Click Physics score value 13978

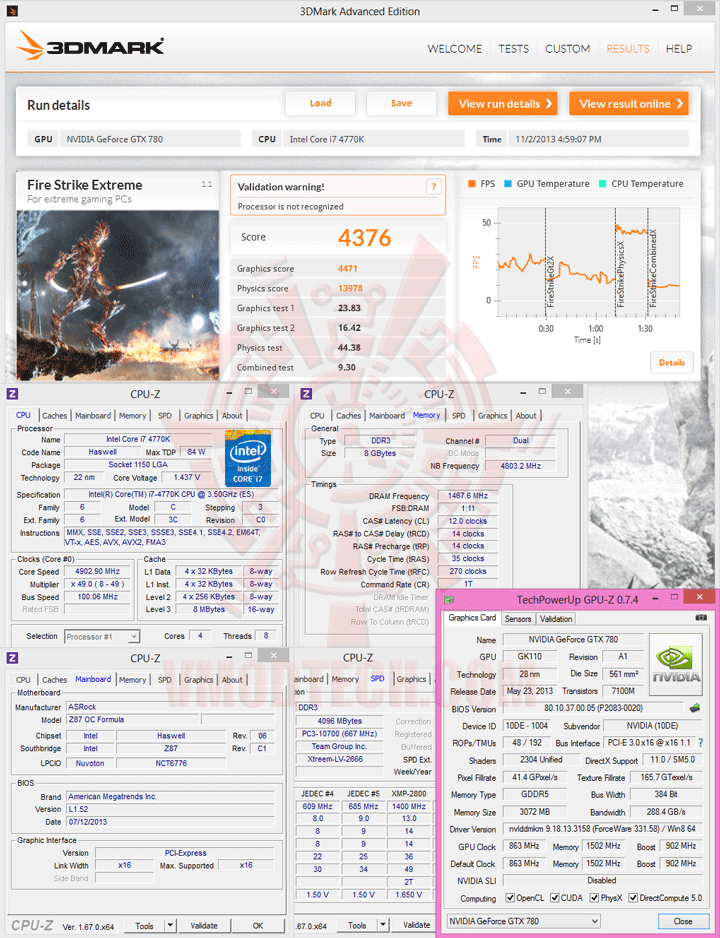pos(350,288)
